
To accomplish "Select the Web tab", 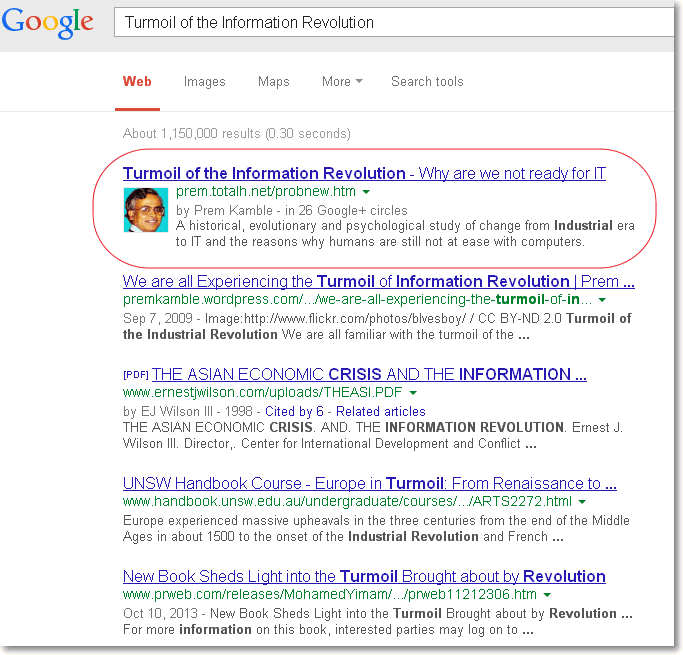I will 137,82.
